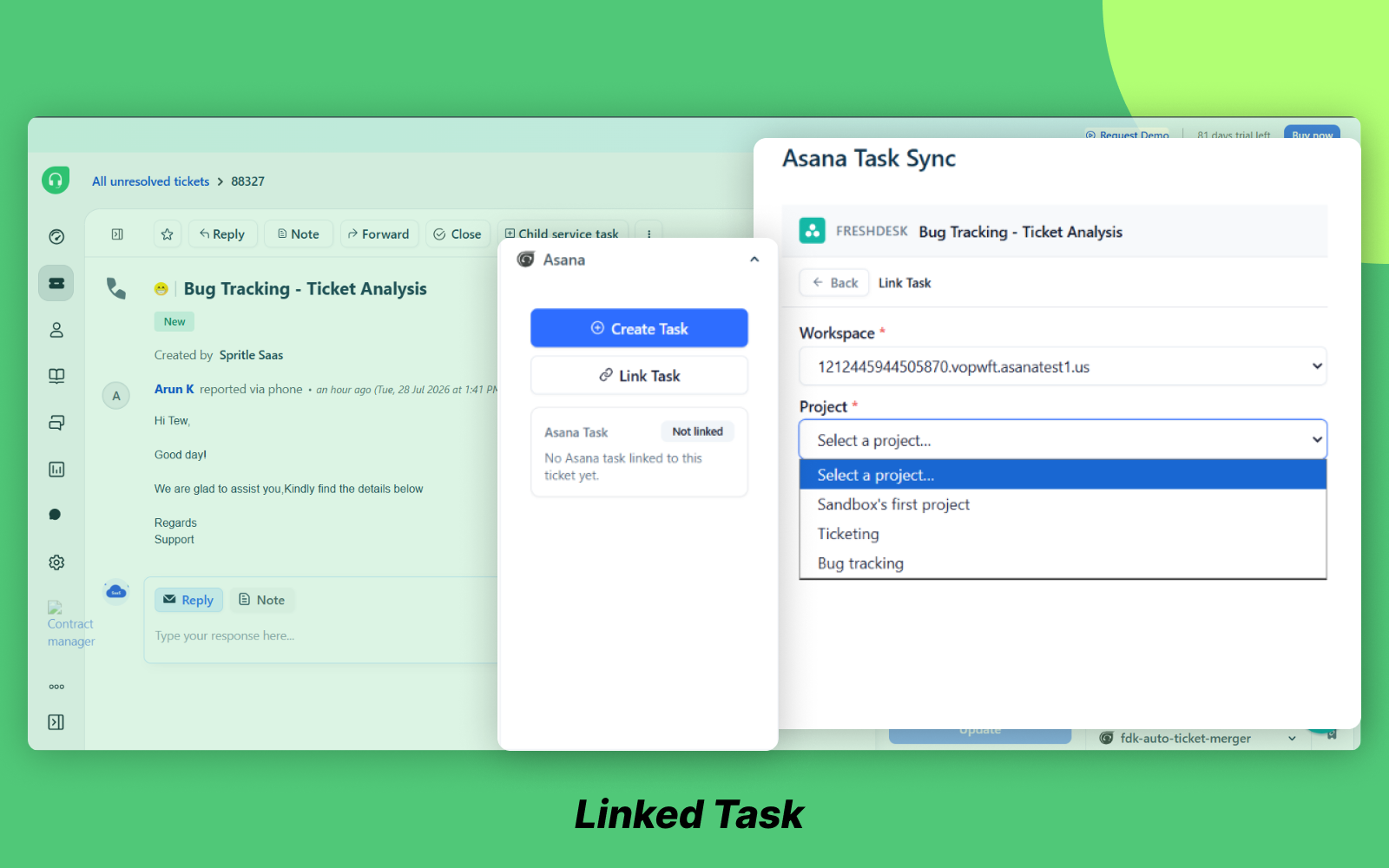Open the All unresolved tickets breadcrumb link
This screenshot has height=868, width=1389.
tap(151, 181)
